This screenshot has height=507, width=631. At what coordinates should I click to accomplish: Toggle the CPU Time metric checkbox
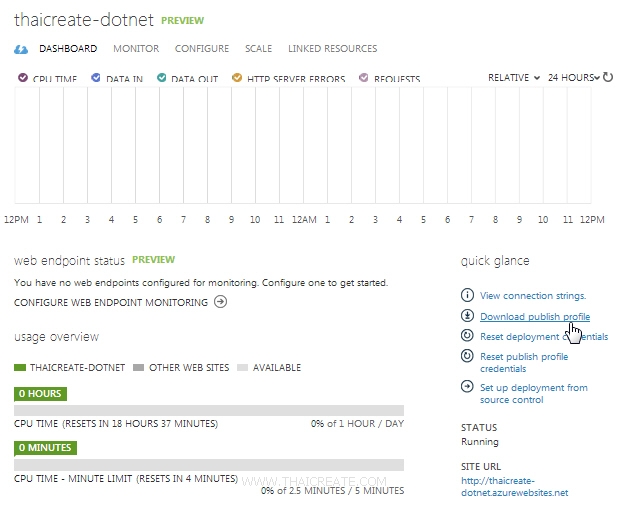coord(23,77)
